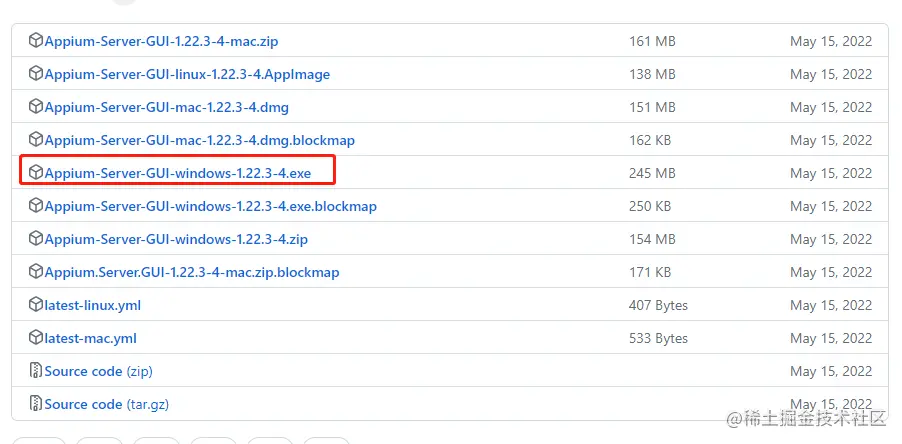Download Appium-Server-GUI-windows-1.22.3-4.zip
Viewport: 902px width, 444px height.
click(176, 239)
